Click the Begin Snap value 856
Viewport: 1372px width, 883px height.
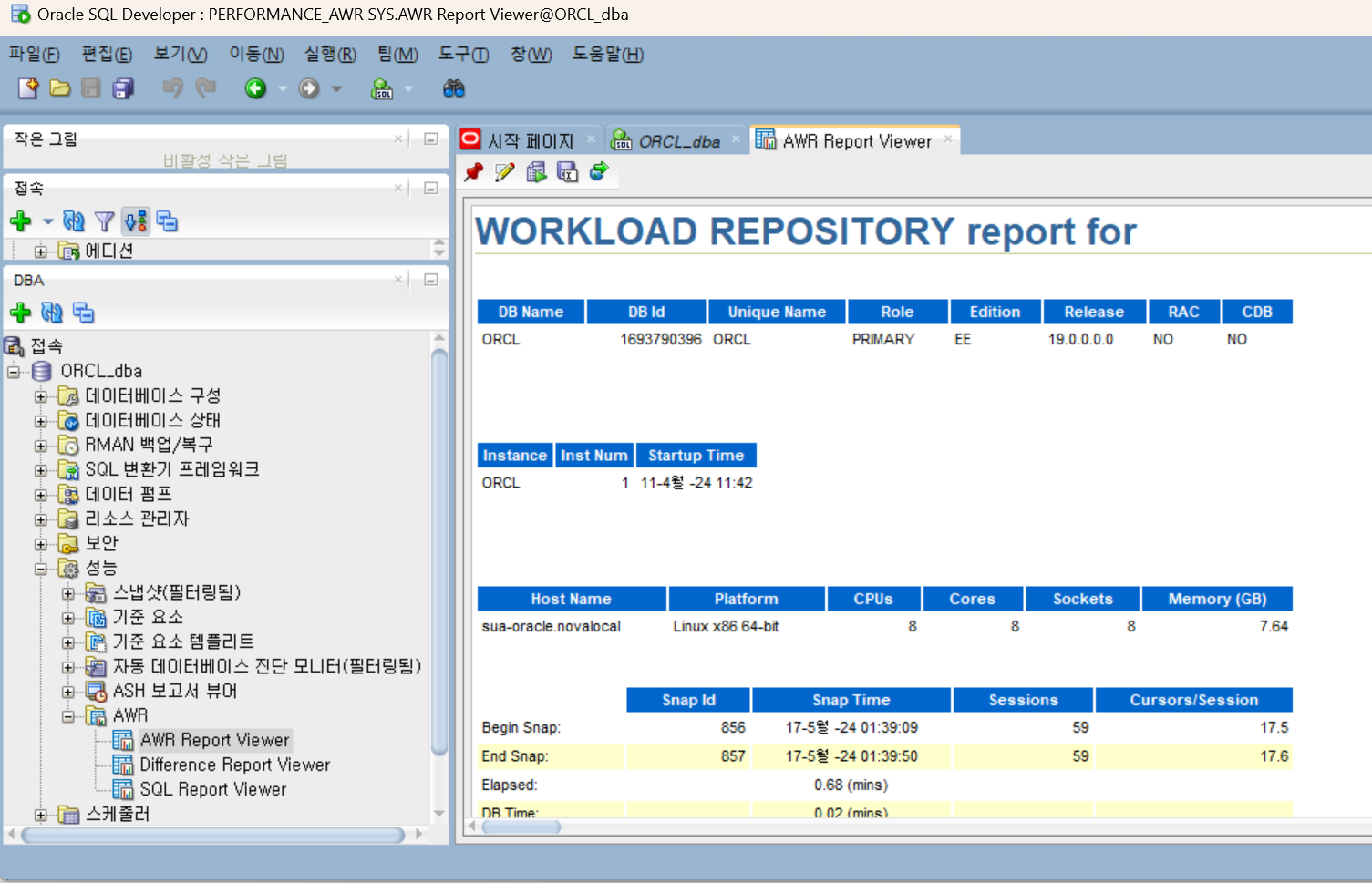point(733,727)
